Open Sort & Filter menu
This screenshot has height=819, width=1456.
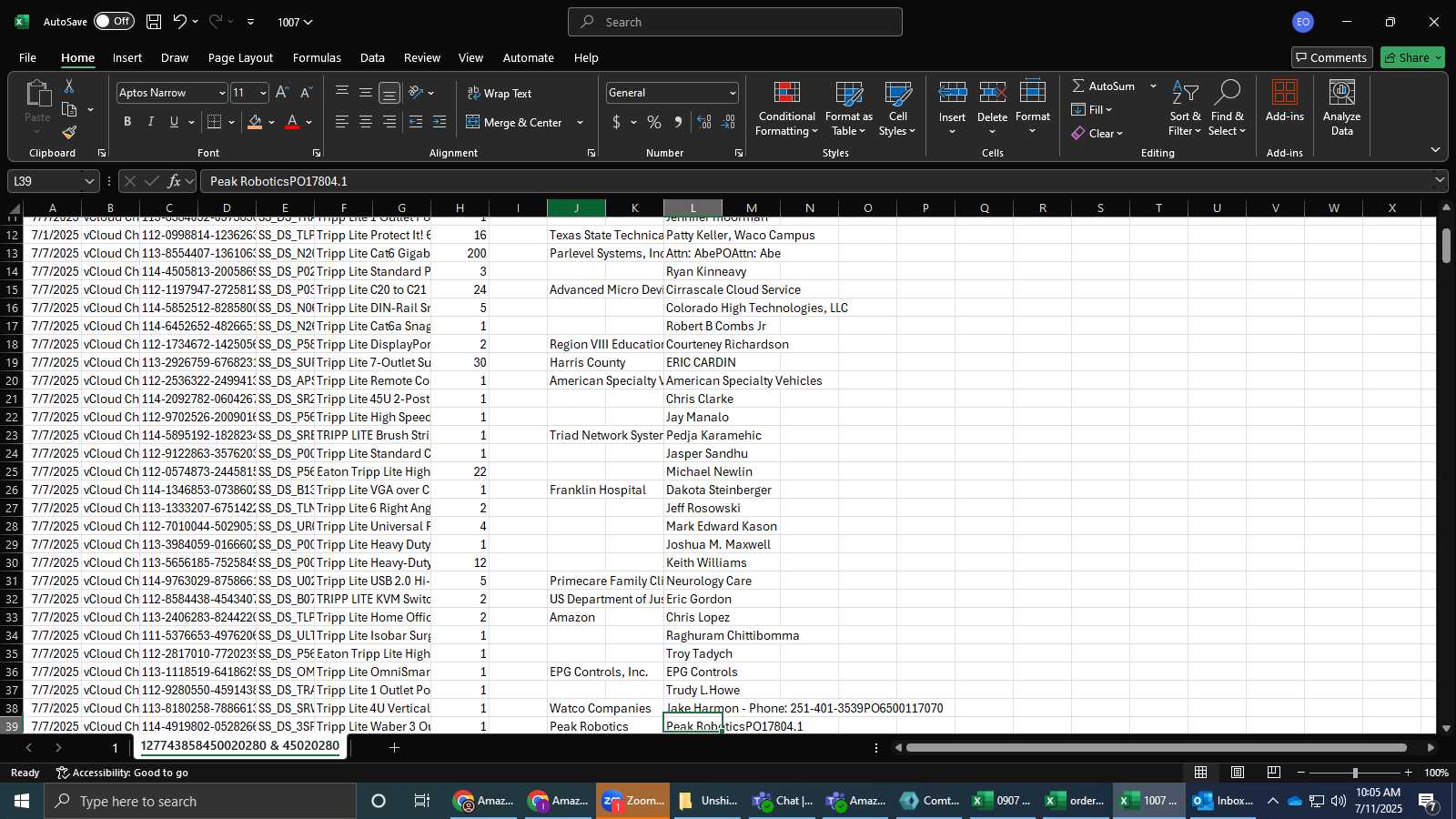[1185, 108]
